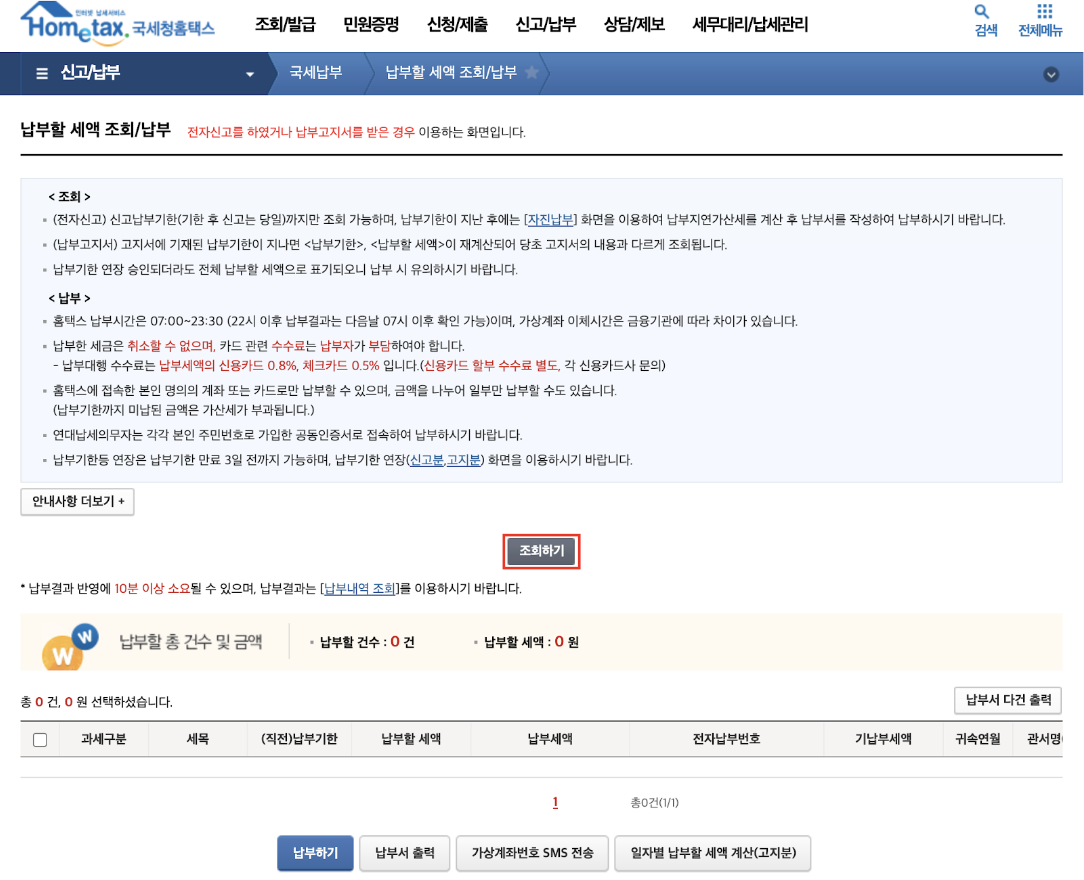The image size is (1084, 880).
Task: Tick the select-all checkbox in the table header
Action: [40, 740]
